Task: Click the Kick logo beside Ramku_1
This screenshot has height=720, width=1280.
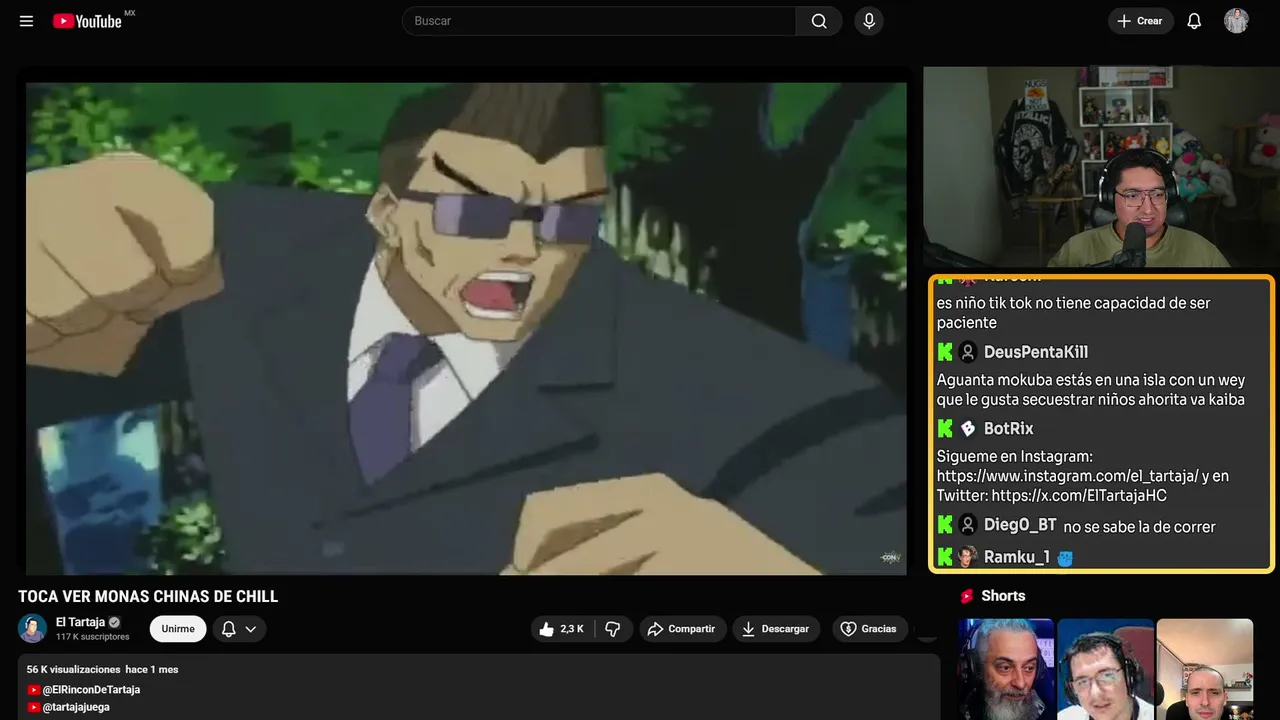Action: tap(945, 557)
